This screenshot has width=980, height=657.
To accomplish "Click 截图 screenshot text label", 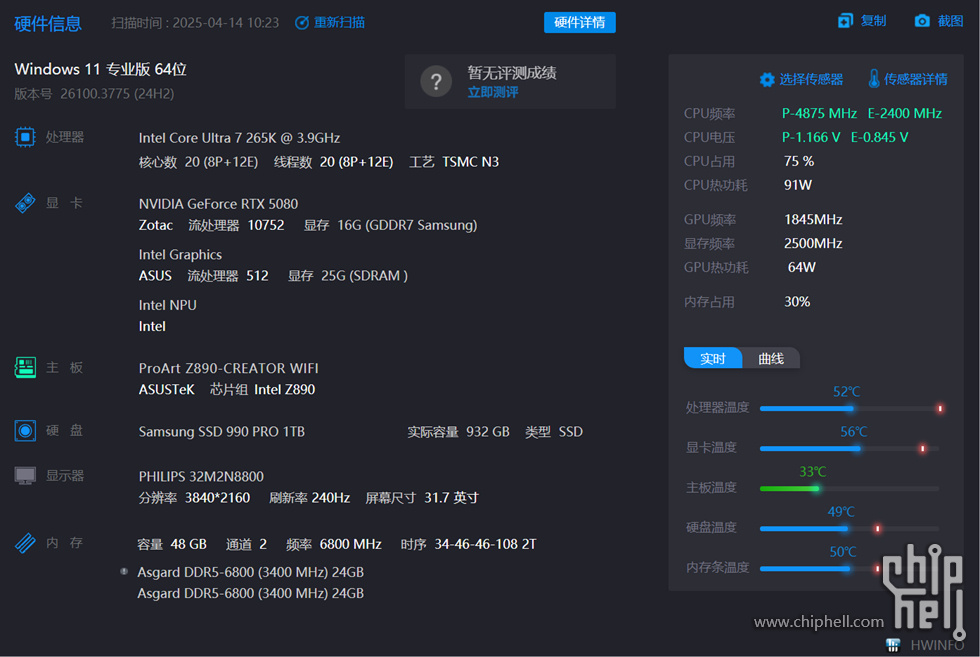I will [x=950, y=21].
